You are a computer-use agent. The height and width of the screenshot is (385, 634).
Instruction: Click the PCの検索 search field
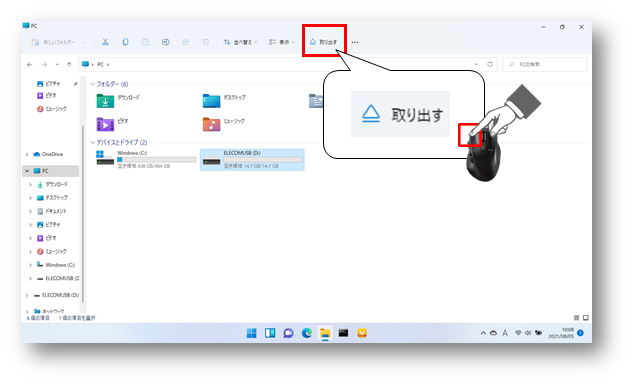[x=544, y=64]
